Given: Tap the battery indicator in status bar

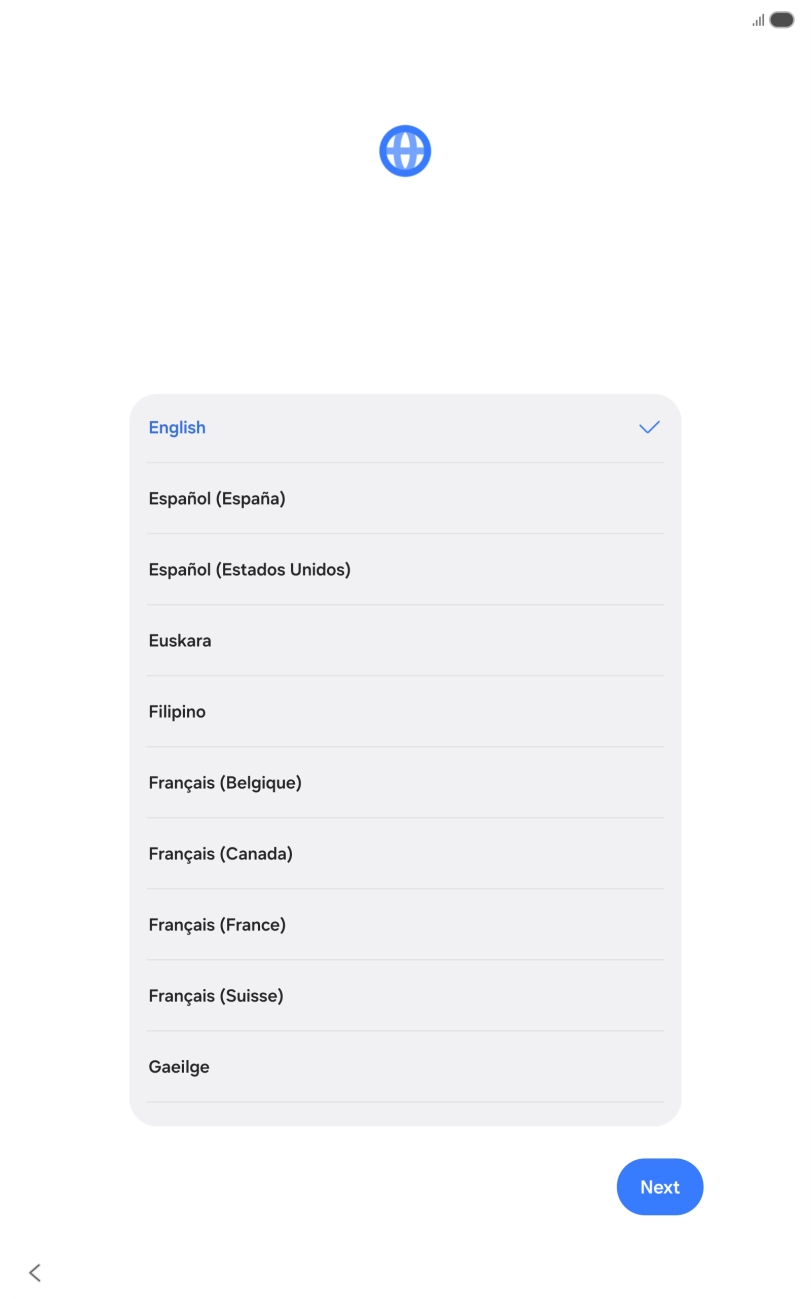Looking at the screenshot, I should (782, 20).
